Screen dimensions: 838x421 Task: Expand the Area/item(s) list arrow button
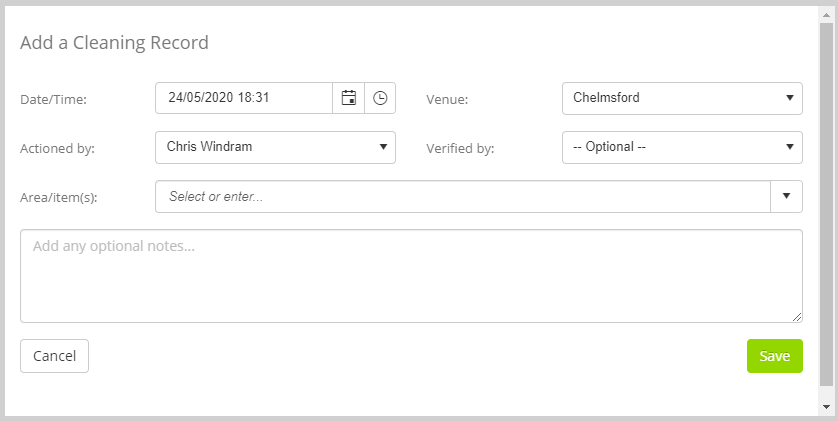click(x=786, y=197)
